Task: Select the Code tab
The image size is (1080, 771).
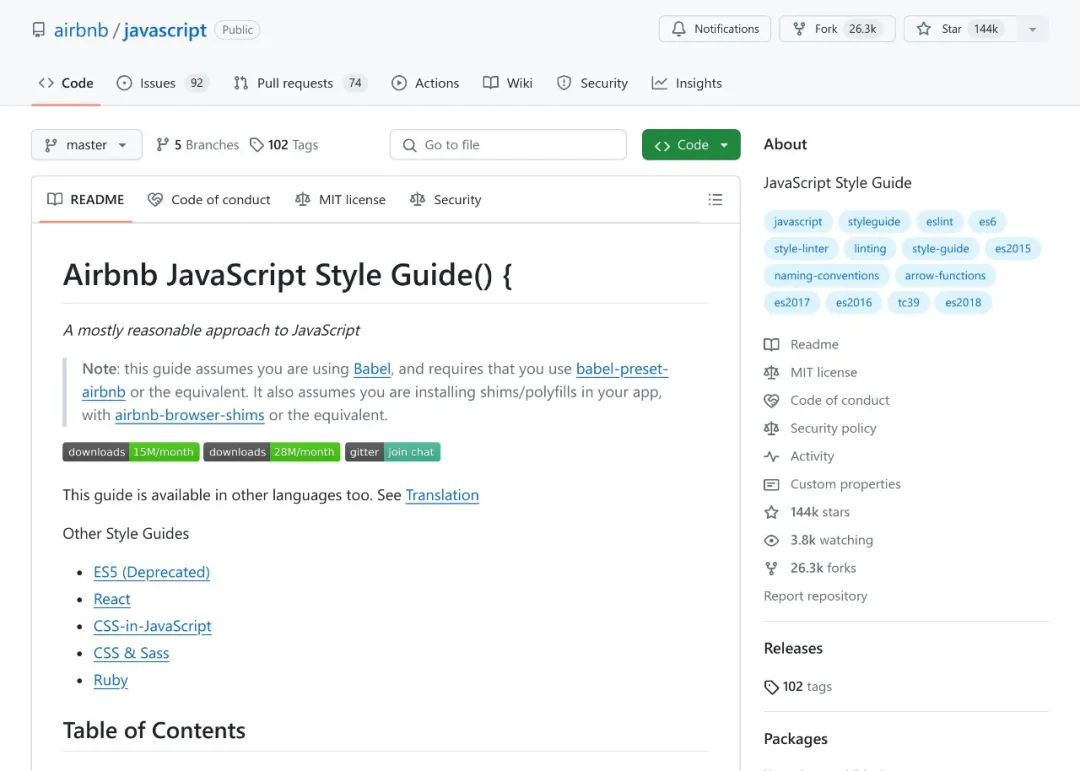Action: (66, 83)
